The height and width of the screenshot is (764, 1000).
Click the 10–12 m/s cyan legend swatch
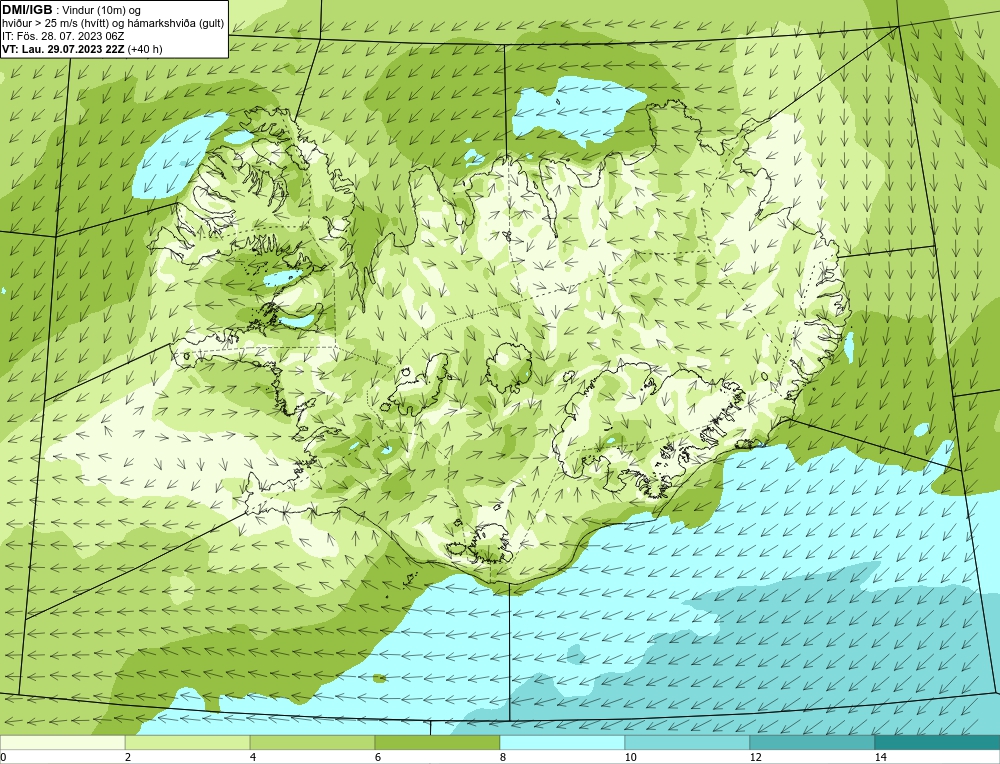[688, 743]
